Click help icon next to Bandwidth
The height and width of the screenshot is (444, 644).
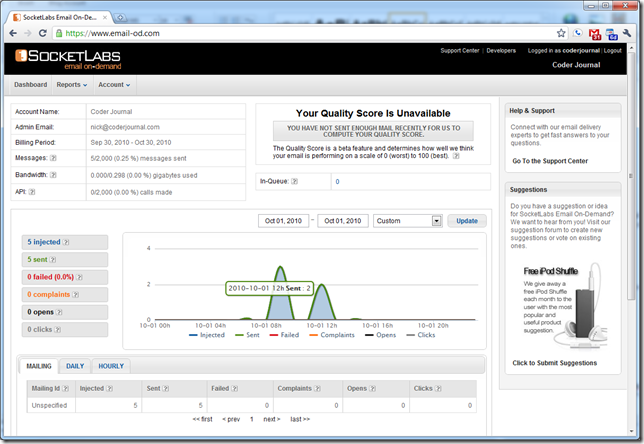[x=53, y=174]
